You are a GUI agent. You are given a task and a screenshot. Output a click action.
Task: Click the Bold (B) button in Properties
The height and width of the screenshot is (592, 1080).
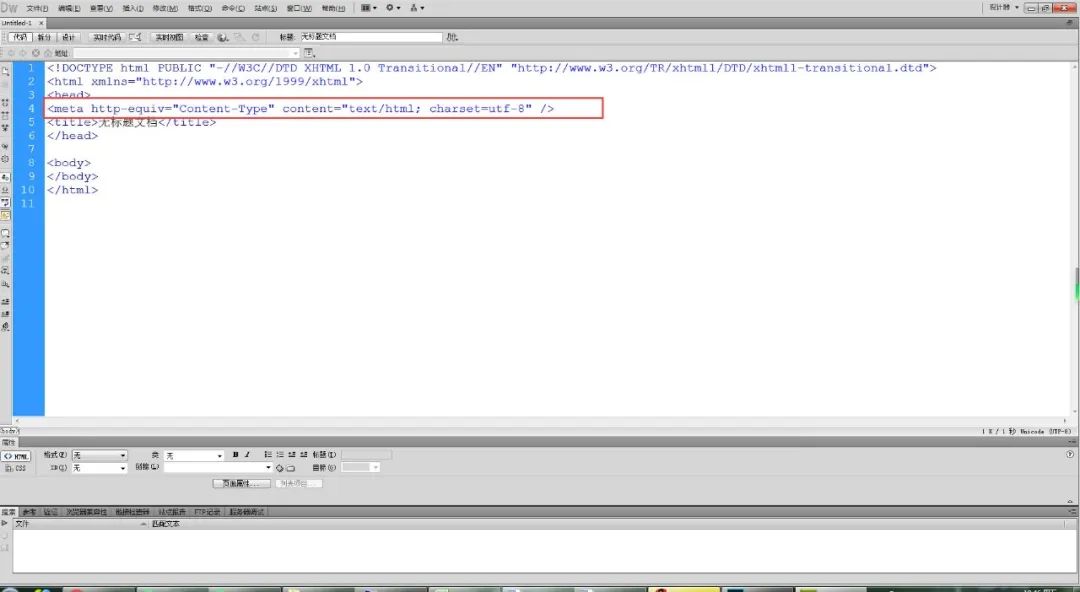click(235, 455)
